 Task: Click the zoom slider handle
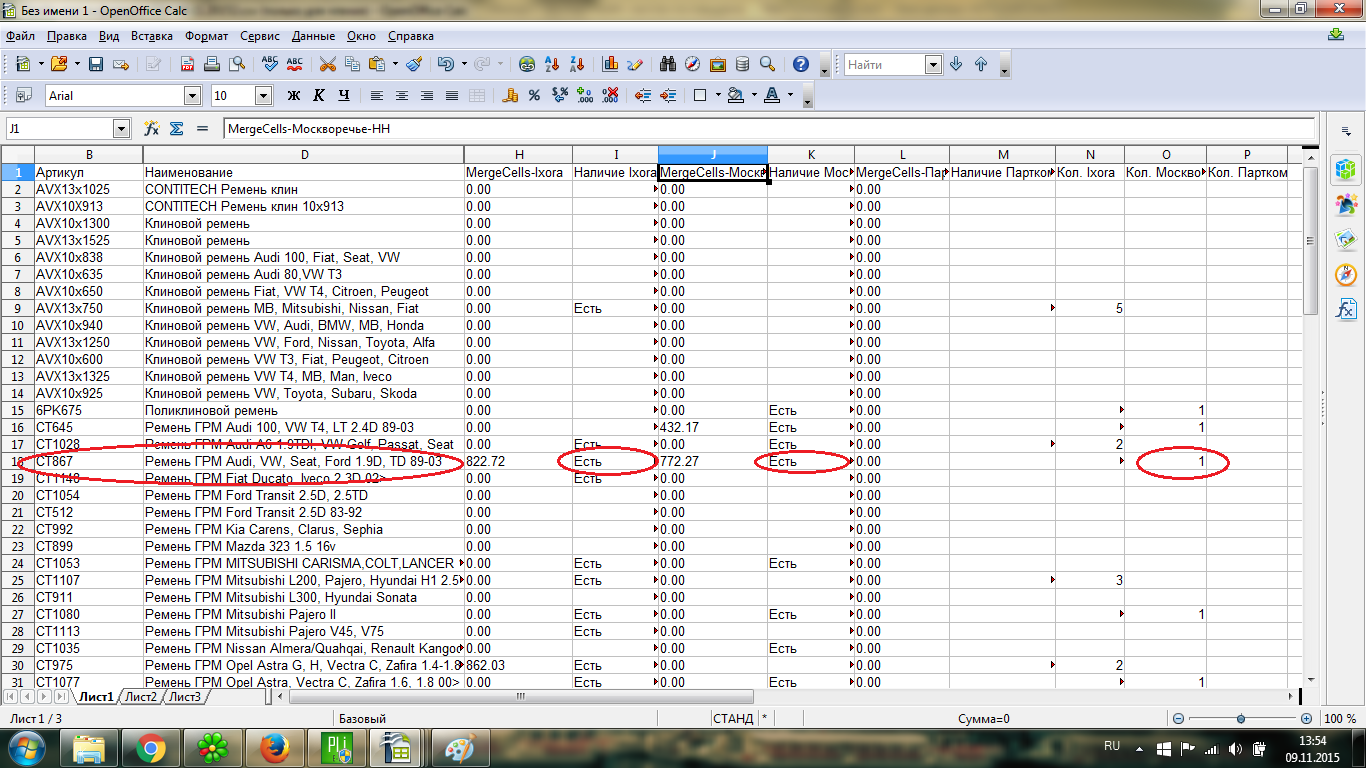(1241, 718)
